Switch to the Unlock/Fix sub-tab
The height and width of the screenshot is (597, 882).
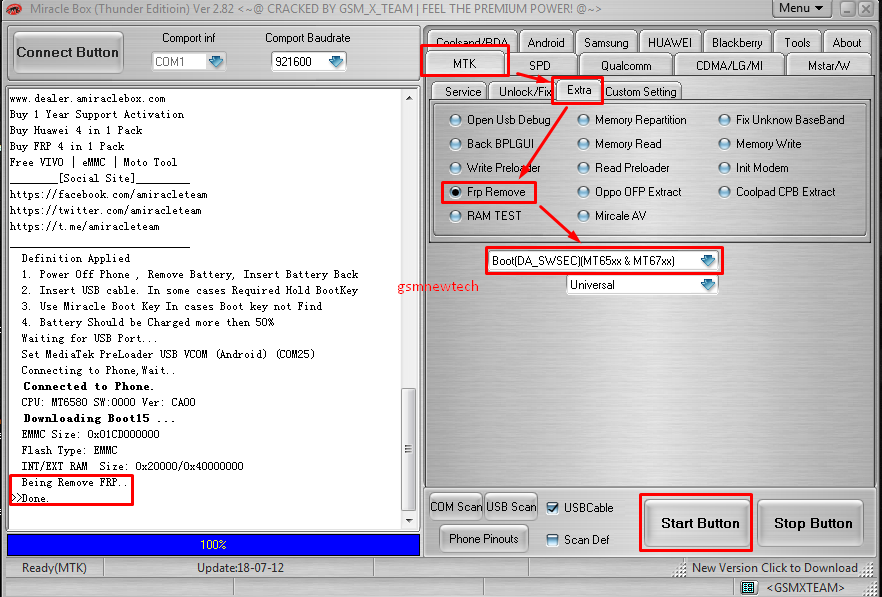(x=524, y=92)
